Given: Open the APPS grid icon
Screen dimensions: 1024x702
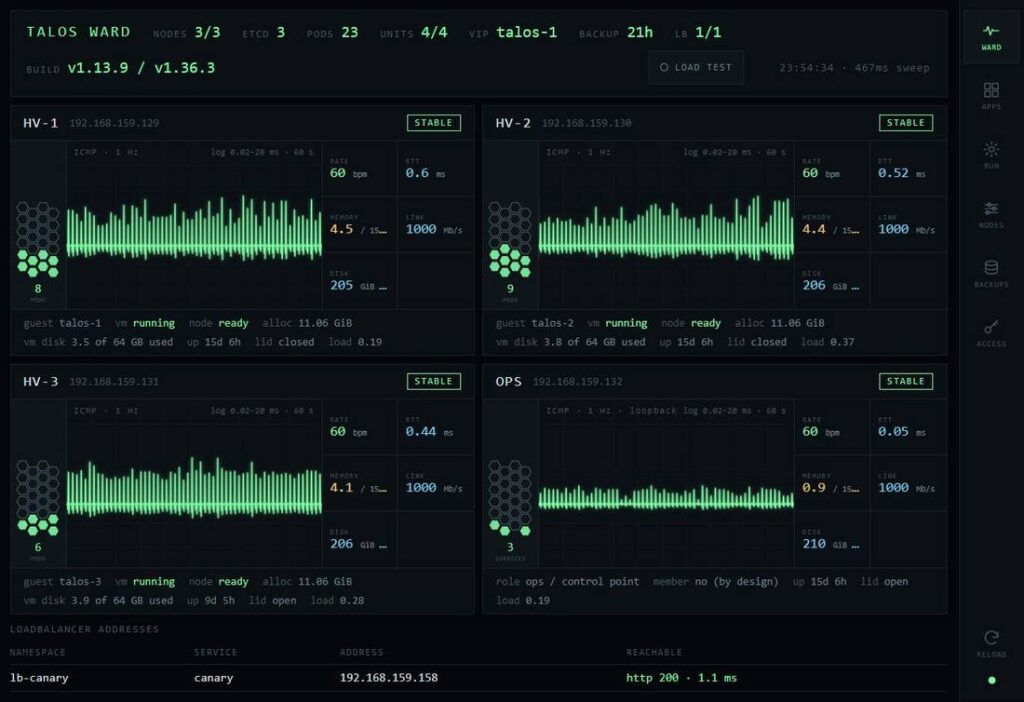Looking at the screenshot, I should (991, 96).
